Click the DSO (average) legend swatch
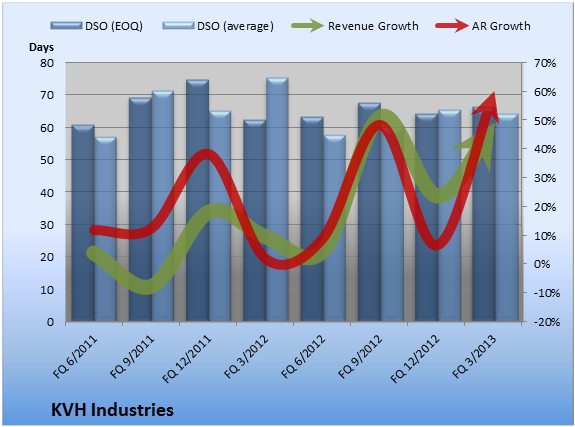 [178, 25]
